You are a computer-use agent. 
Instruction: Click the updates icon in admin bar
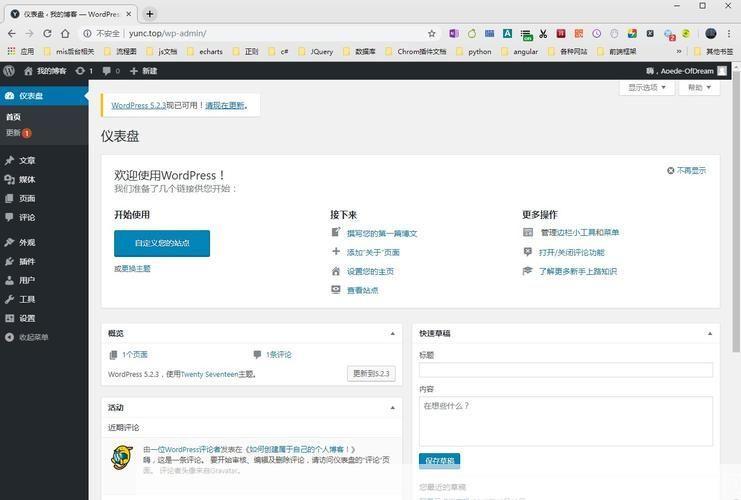point(84,71)
